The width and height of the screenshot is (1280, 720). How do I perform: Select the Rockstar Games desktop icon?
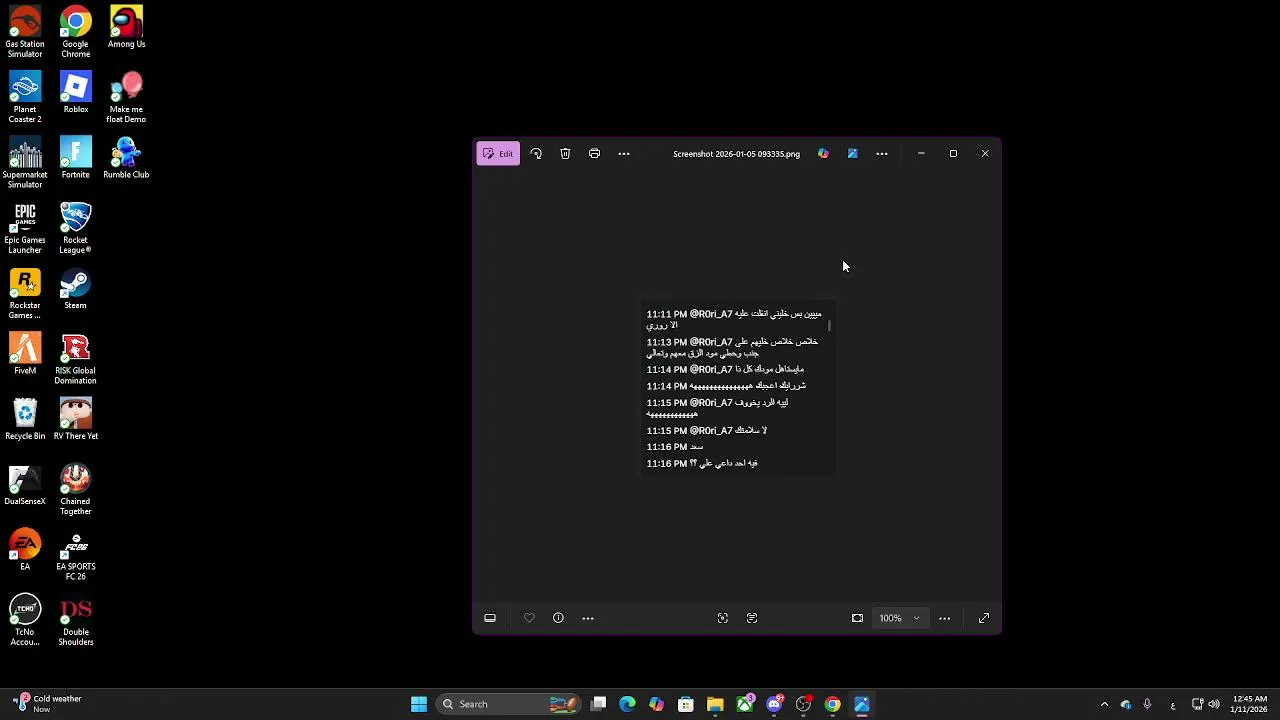(x=25, y=293)
